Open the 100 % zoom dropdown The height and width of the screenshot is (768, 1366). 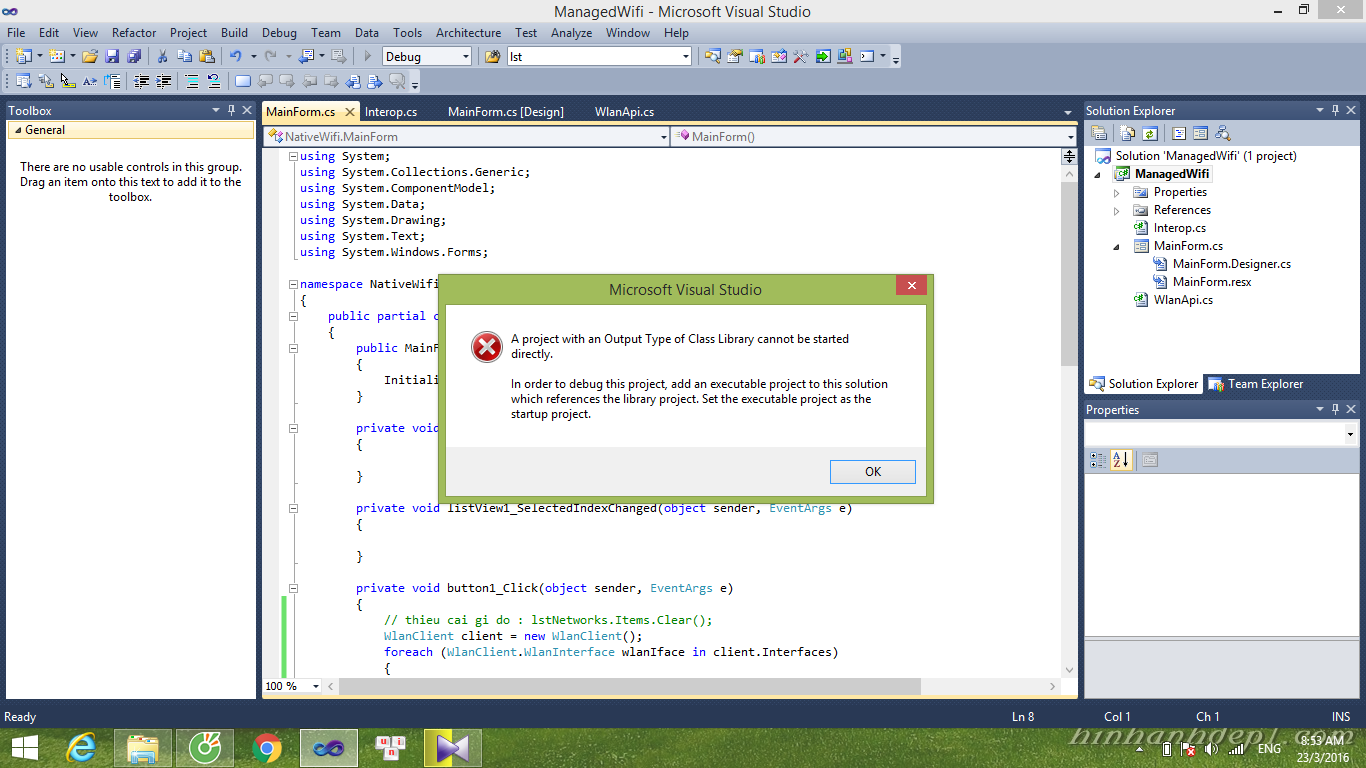point(316,686)
